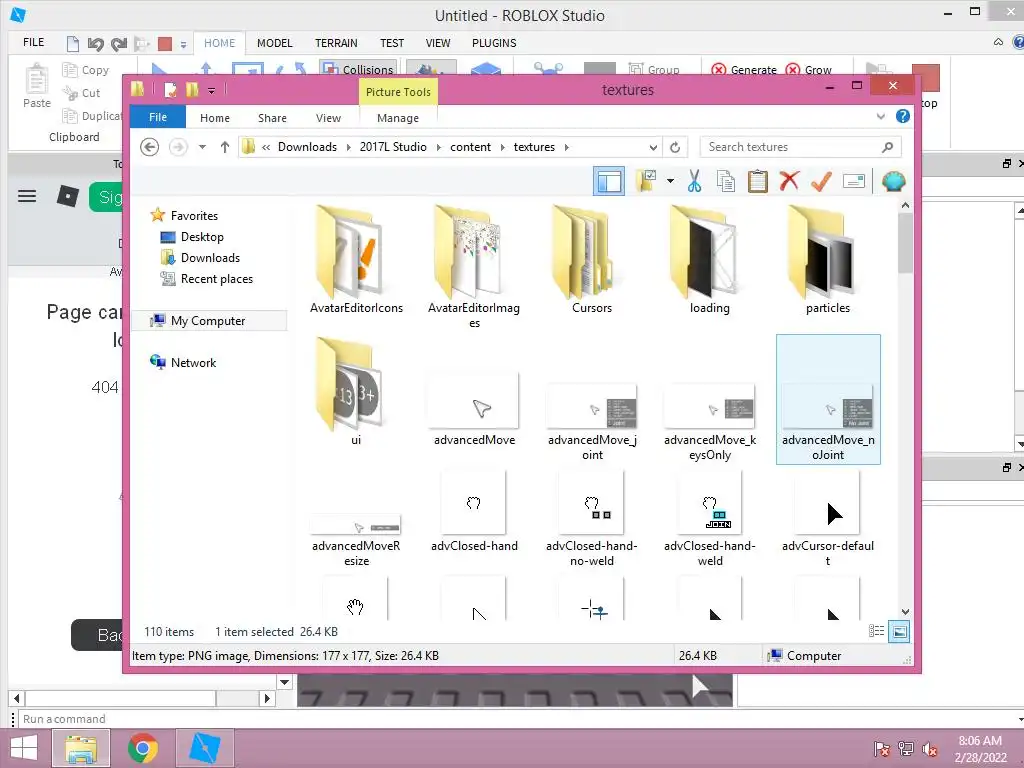Screen dimensions: 1024x768
Task: Select the advClosed-hand-weld image file
Action: tap(710, 519)
